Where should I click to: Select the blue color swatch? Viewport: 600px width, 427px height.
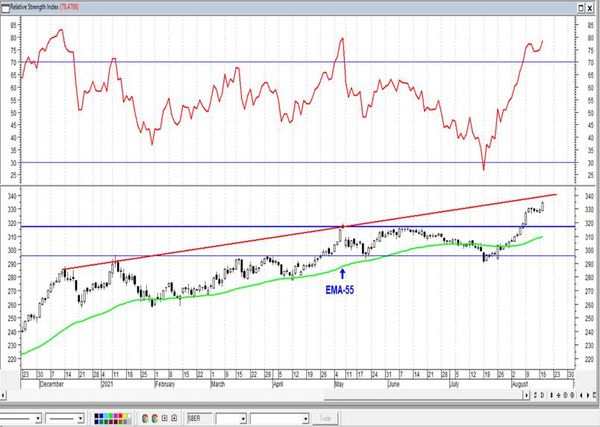tap(101, 416)
